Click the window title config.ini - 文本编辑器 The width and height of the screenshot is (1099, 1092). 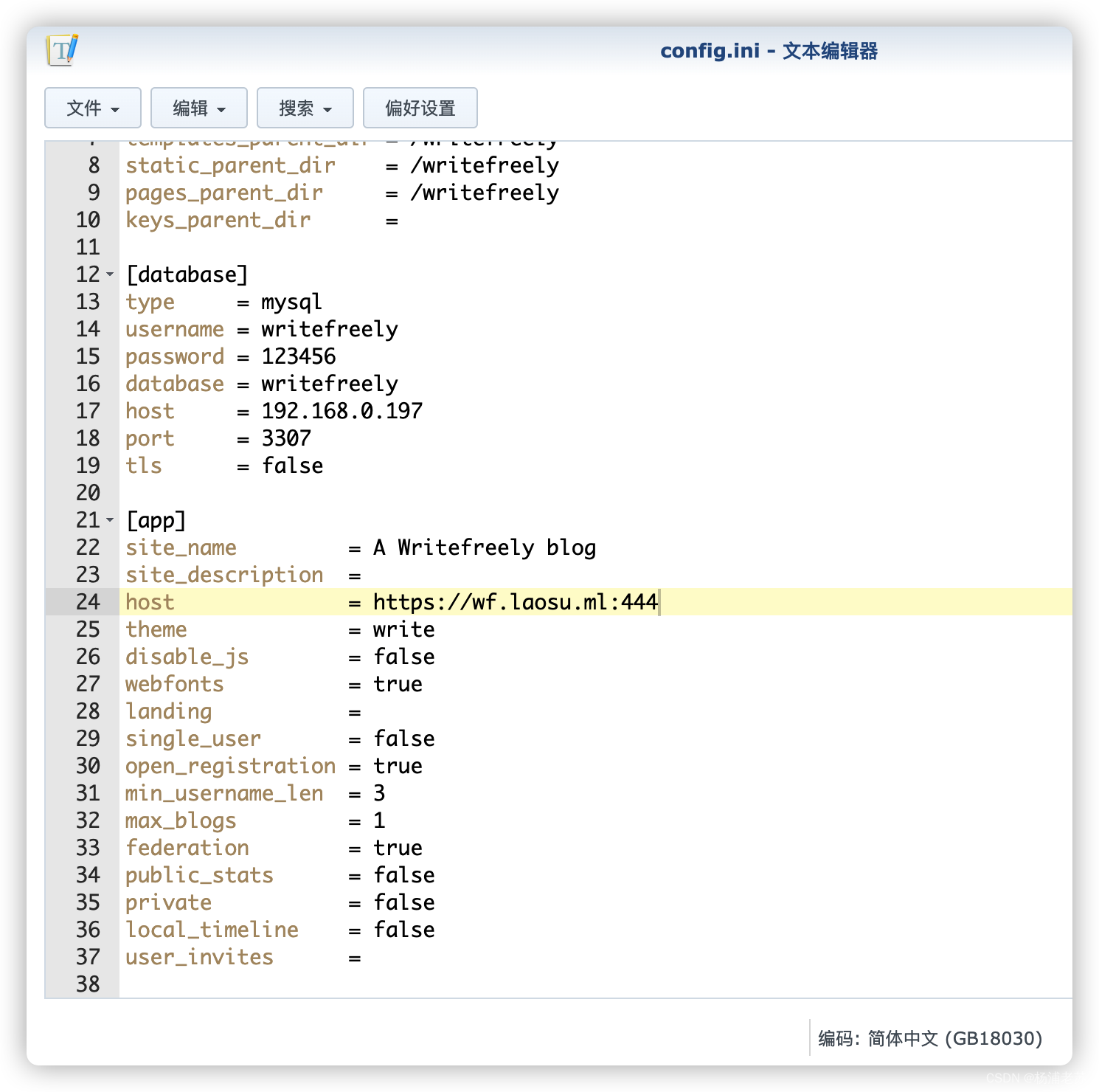(x=769, y=50)
